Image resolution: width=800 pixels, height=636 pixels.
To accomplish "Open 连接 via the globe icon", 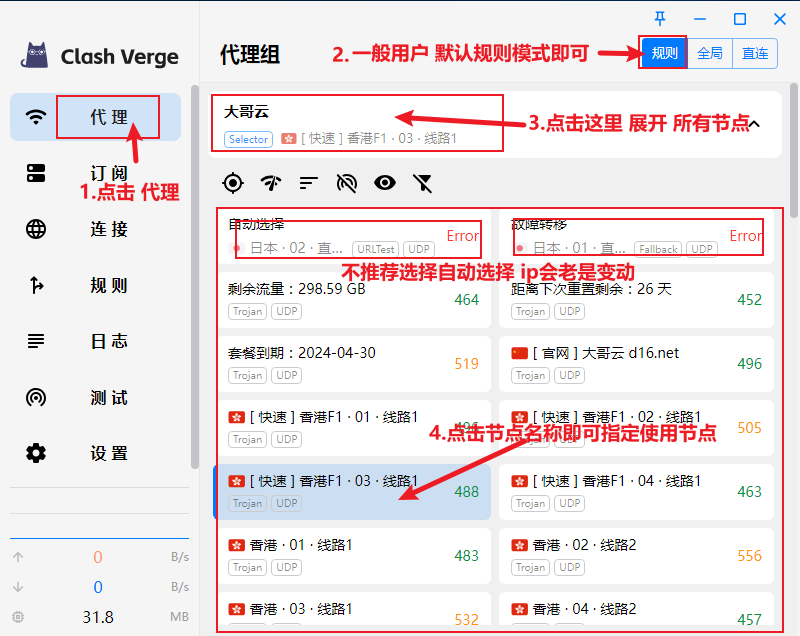I will (36, 229).
